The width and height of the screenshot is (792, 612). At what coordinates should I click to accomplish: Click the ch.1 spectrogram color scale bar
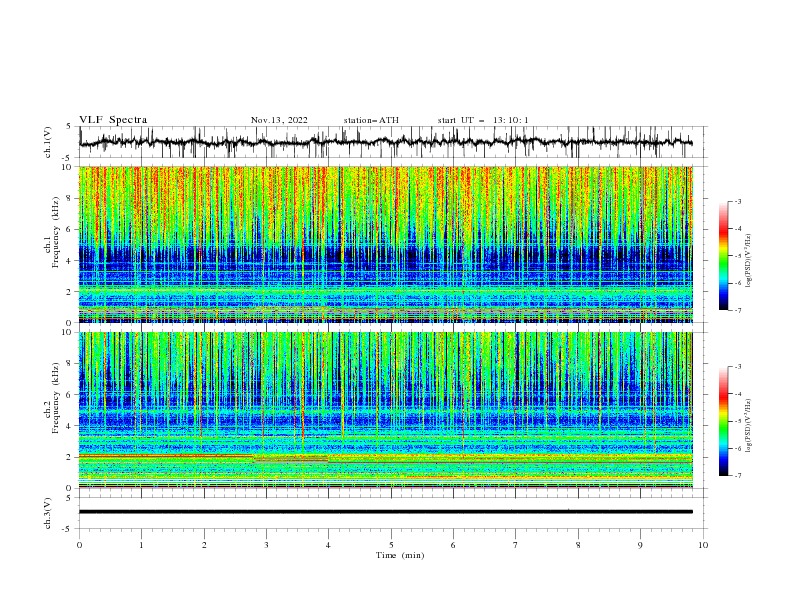(x=724, y=256)
